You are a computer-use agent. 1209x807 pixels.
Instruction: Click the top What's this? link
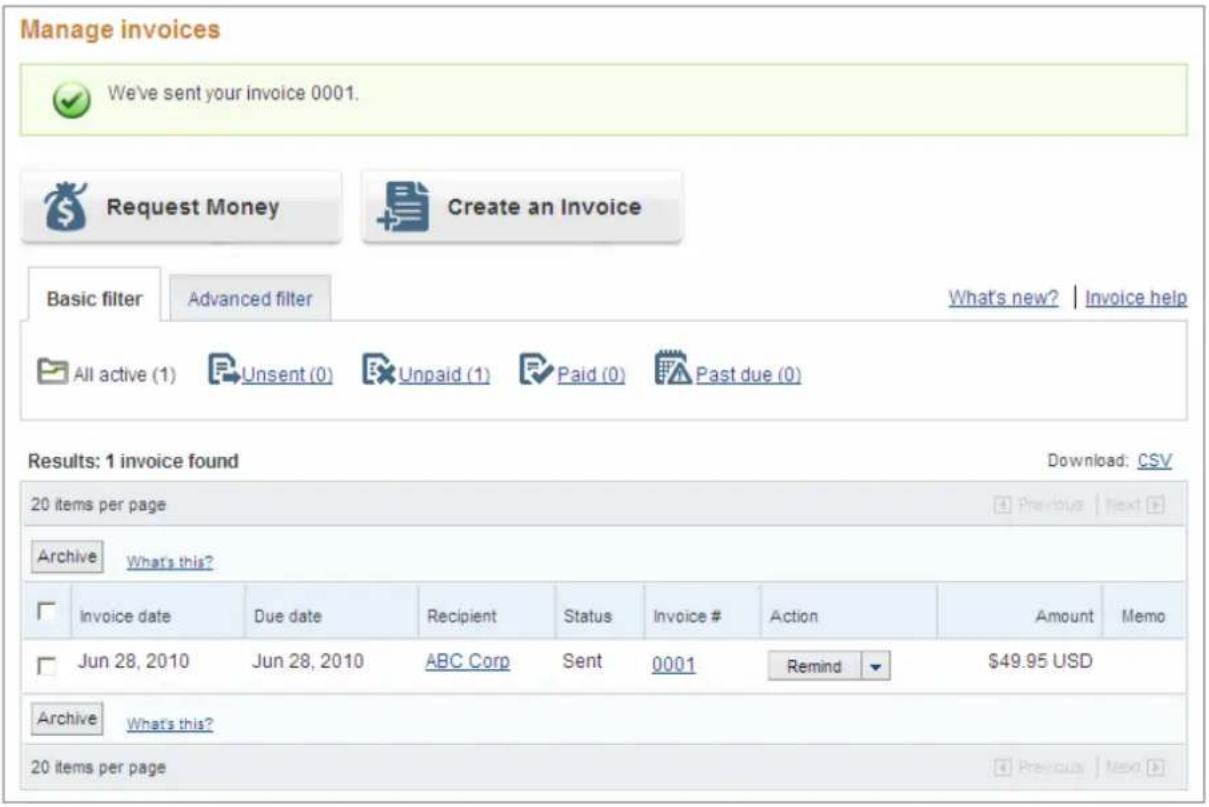coord(169,562)
